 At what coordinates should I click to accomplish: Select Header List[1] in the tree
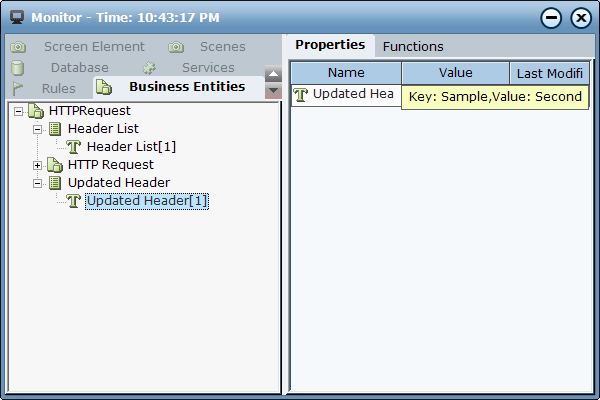coord(131,147)
